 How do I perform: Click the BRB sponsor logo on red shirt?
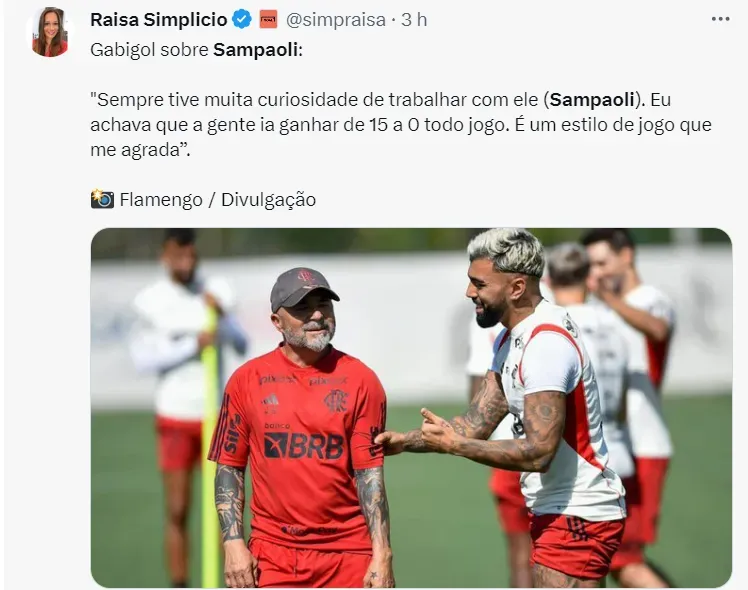303,445
